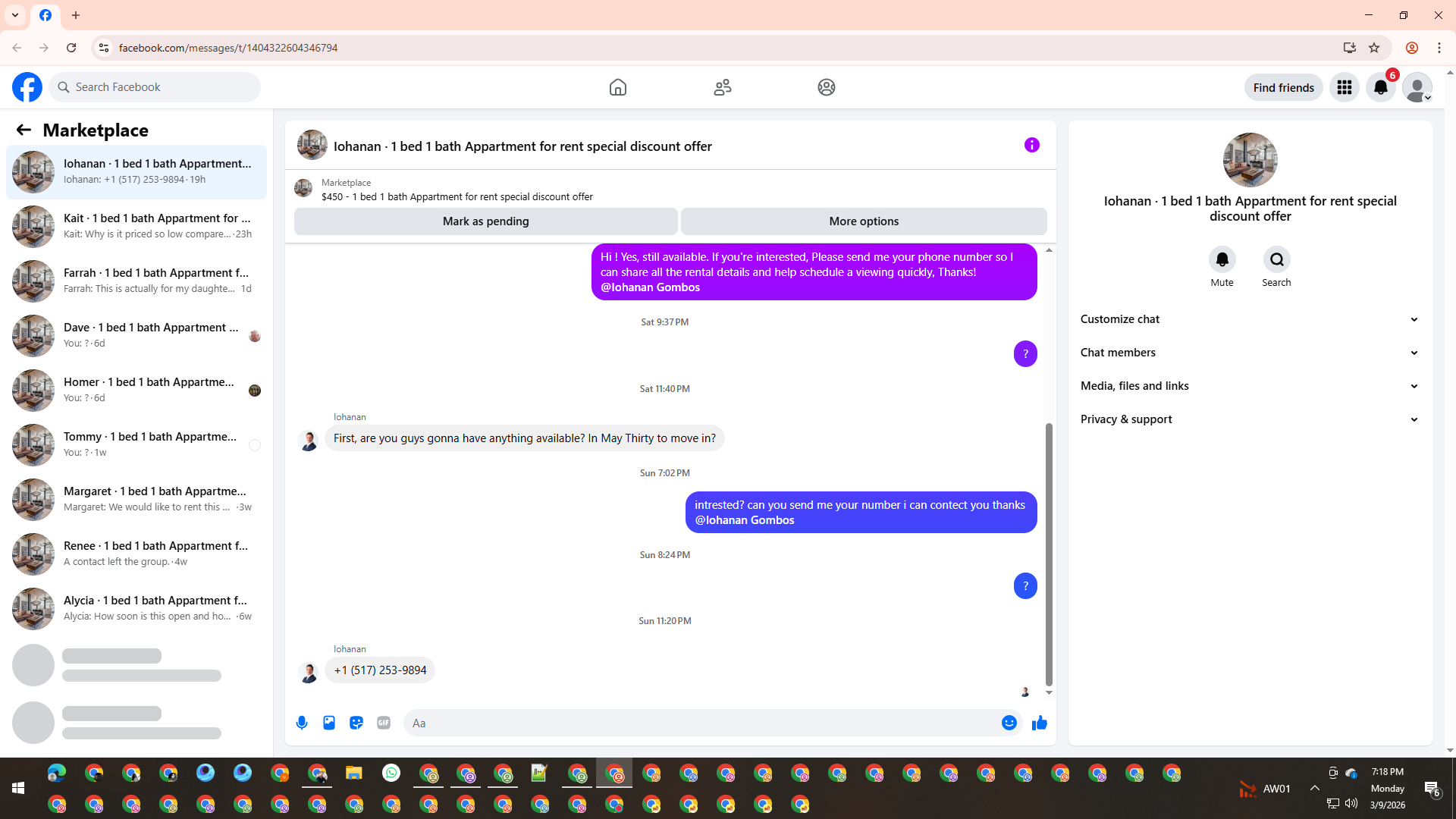Image resolution: width=1456 pixels, height=819 pixels.
Task: Search within the conversation
Action: tap(1276, 260)
